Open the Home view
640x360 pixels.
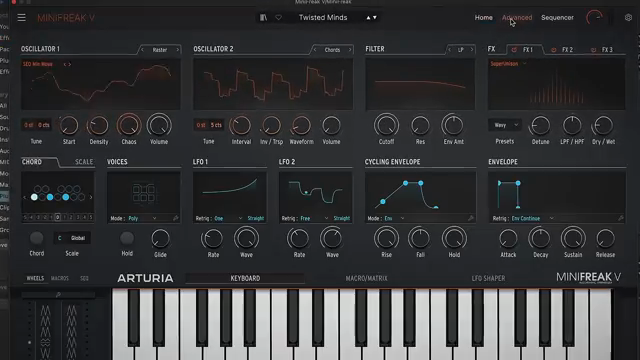pyautogui.click(x=483, y=18)
